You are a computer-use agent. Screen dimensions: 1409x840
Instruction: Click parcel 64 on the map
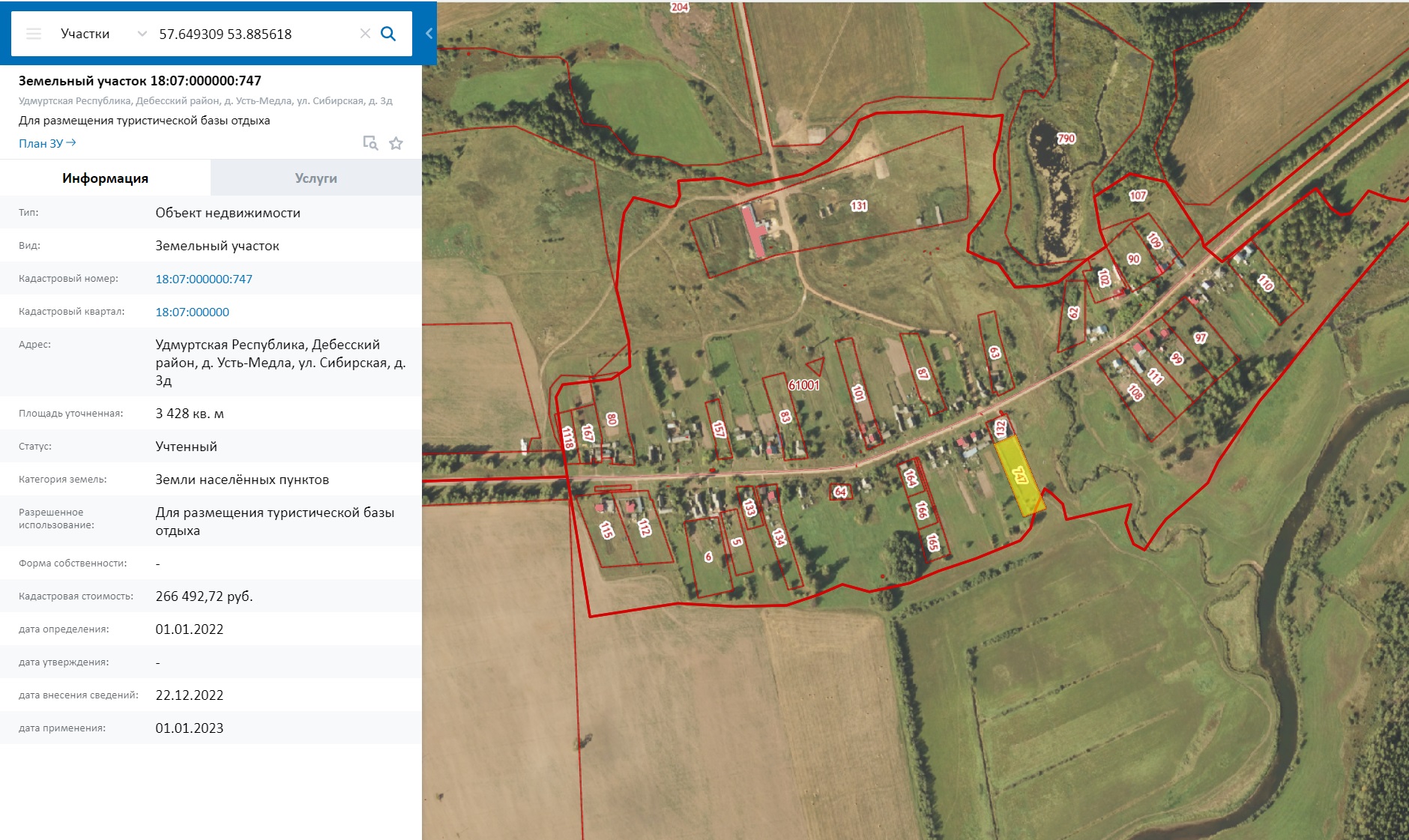(840, 492)
